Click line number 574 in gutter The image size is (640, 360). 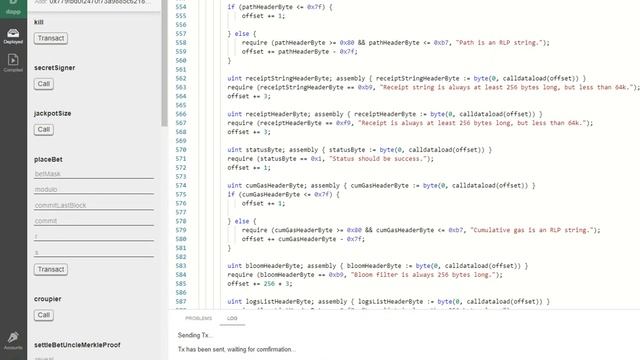(181, 186)
